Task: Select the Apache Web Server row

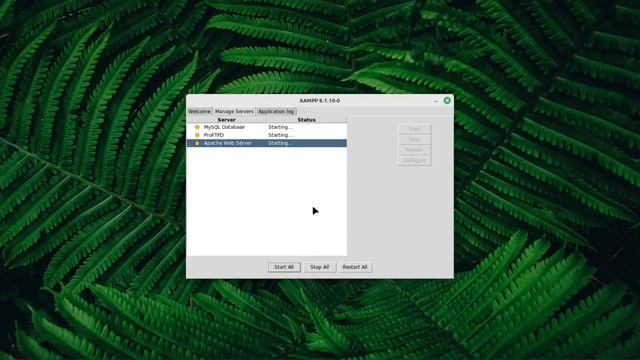Action: tap(267, 143)
